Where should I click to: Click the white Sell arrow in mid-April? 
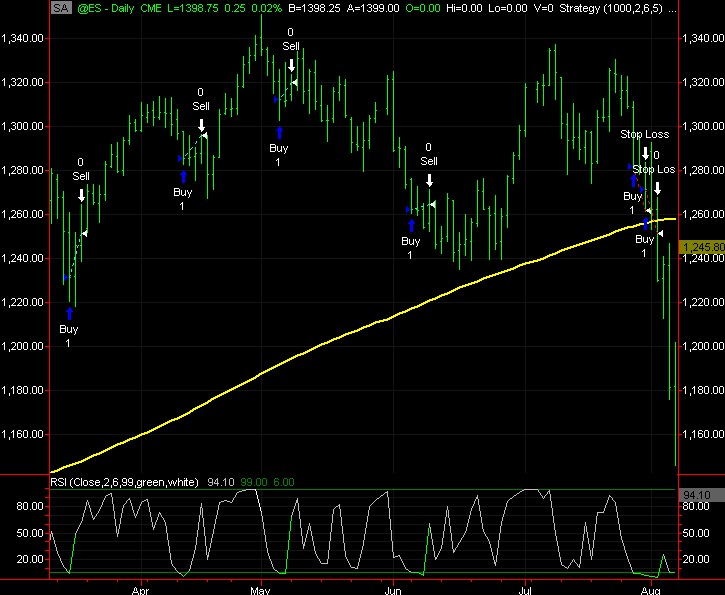tap(202, 125)
